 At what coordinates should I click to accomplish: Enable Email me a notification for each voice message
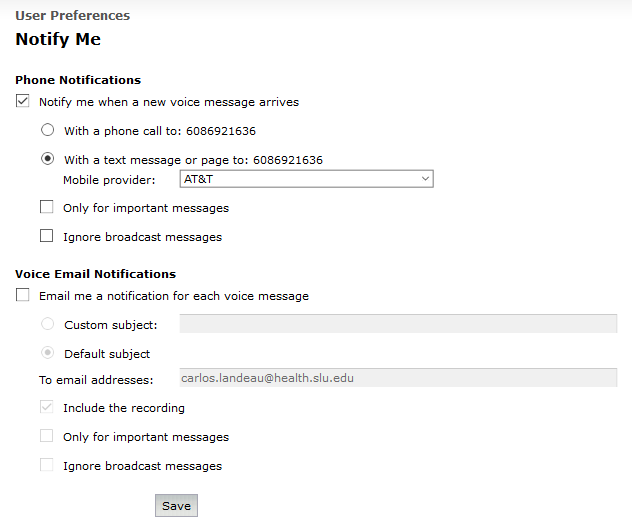click(23, 295)
